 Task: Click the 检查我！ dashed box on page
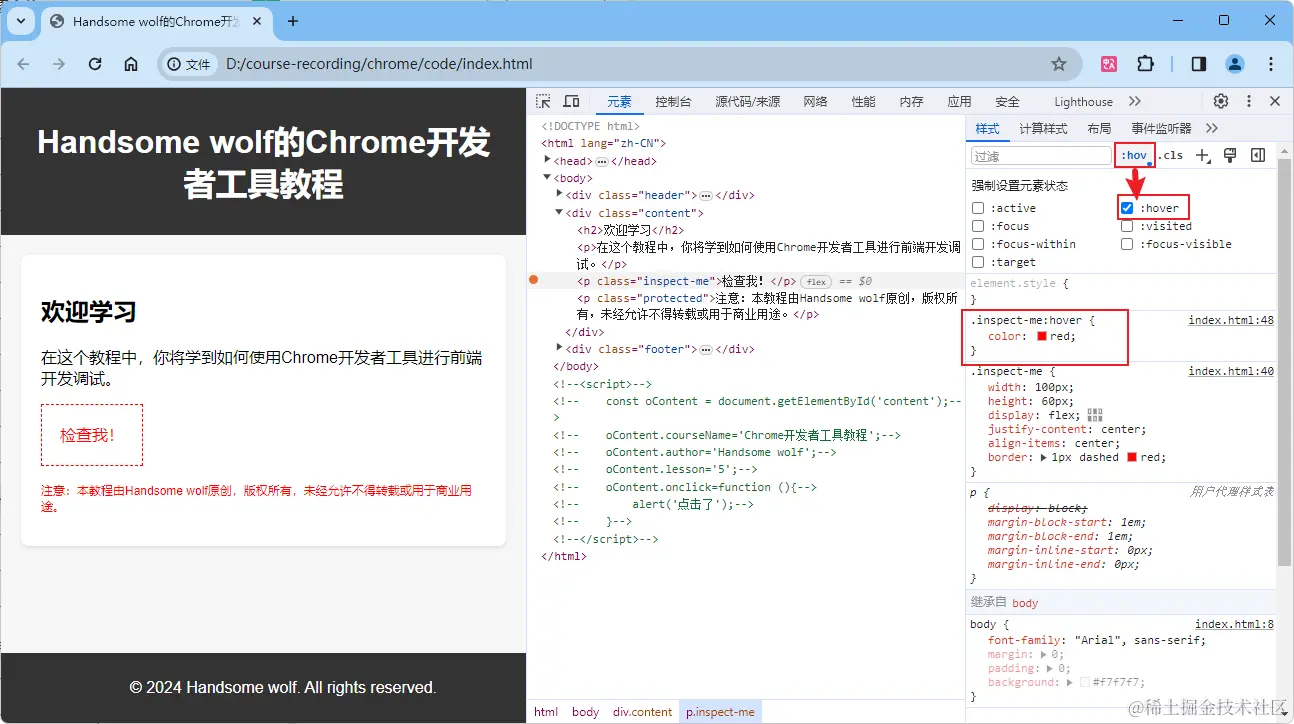[91, 435]
